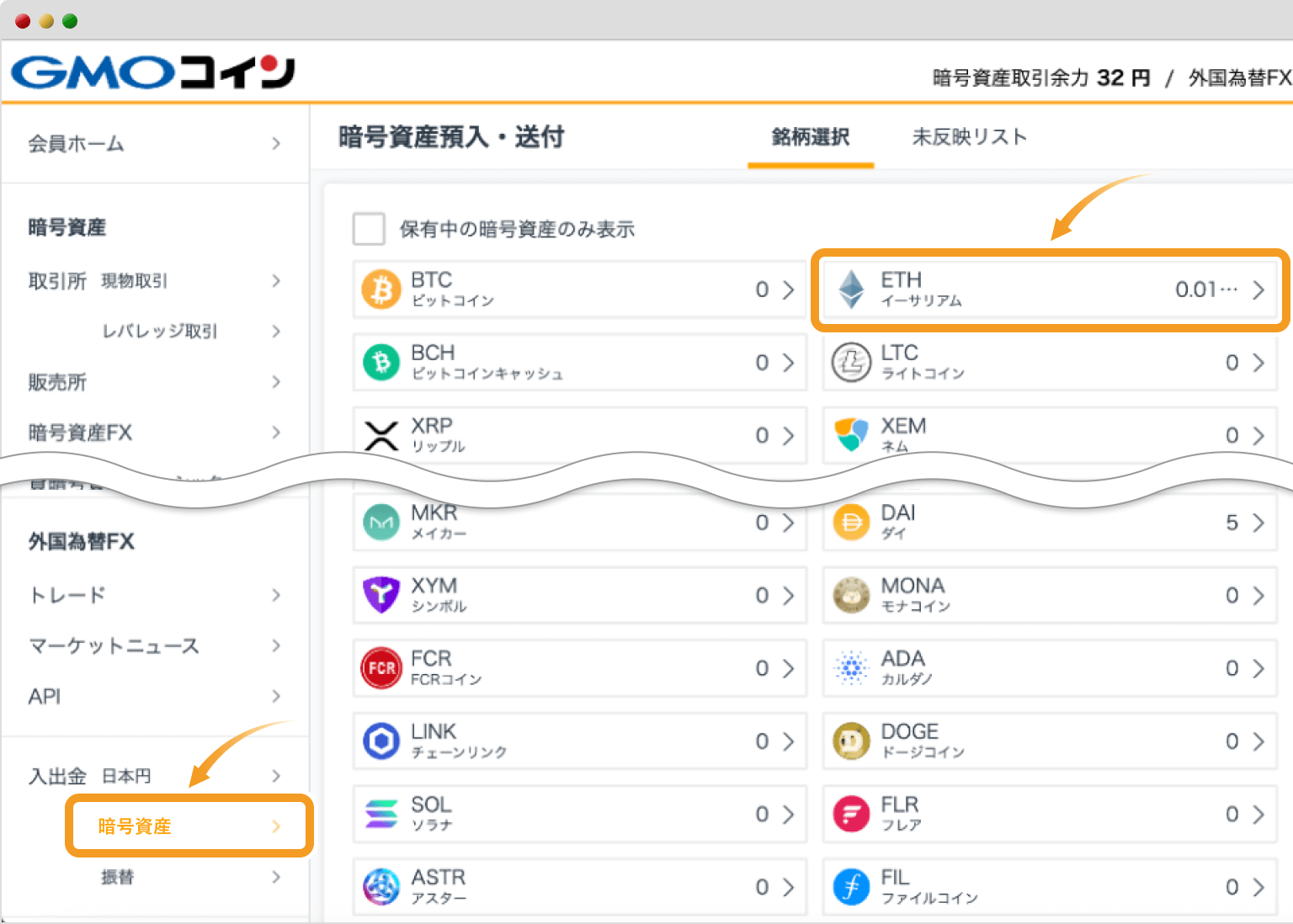Click the red FCR coin icon
Screen dimensions: 1293x924
tap(381, 668)
